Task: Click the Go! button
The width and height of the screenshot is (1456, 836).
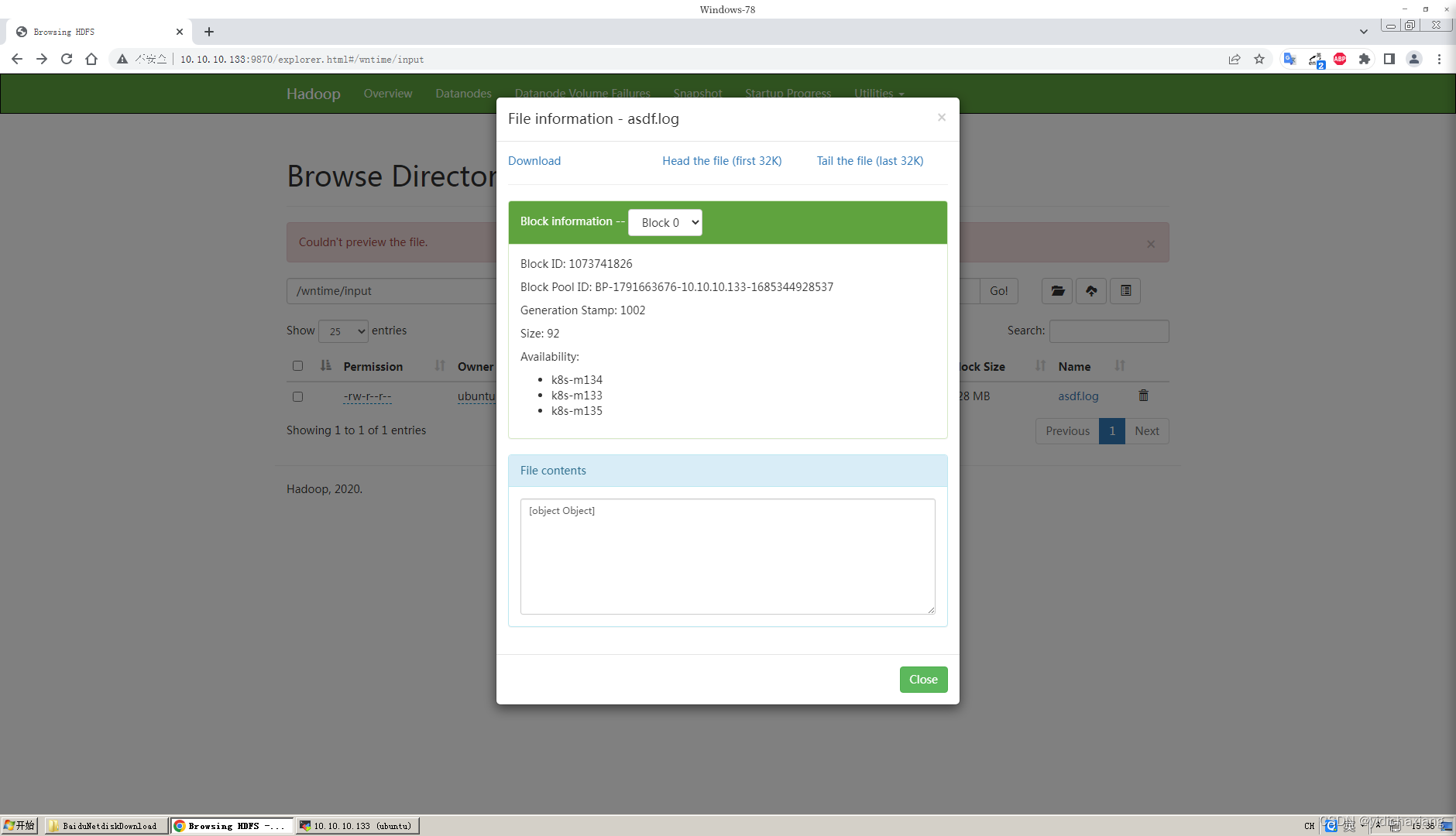Action: [x=999, y=291]
